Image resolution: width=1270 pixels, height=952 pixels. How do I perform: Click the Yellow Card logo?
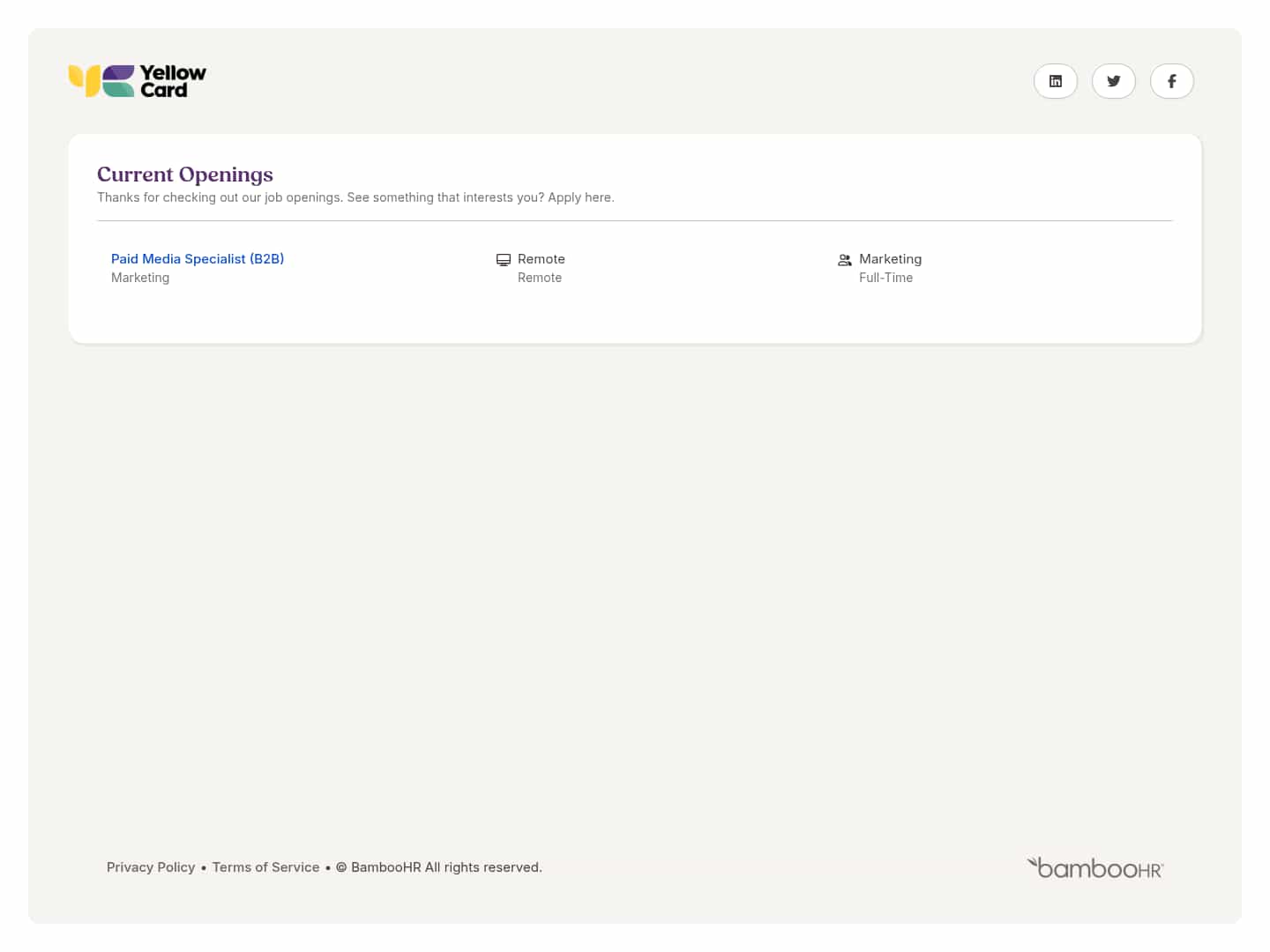pos(137,80)
